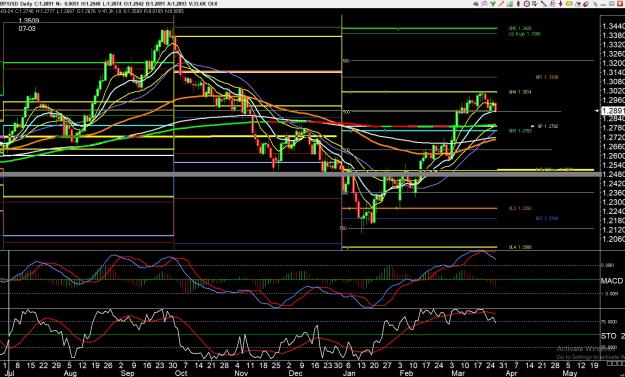Click the dark red chain link icon
Screen dimensions: 625x377
(x=586, y=4)
